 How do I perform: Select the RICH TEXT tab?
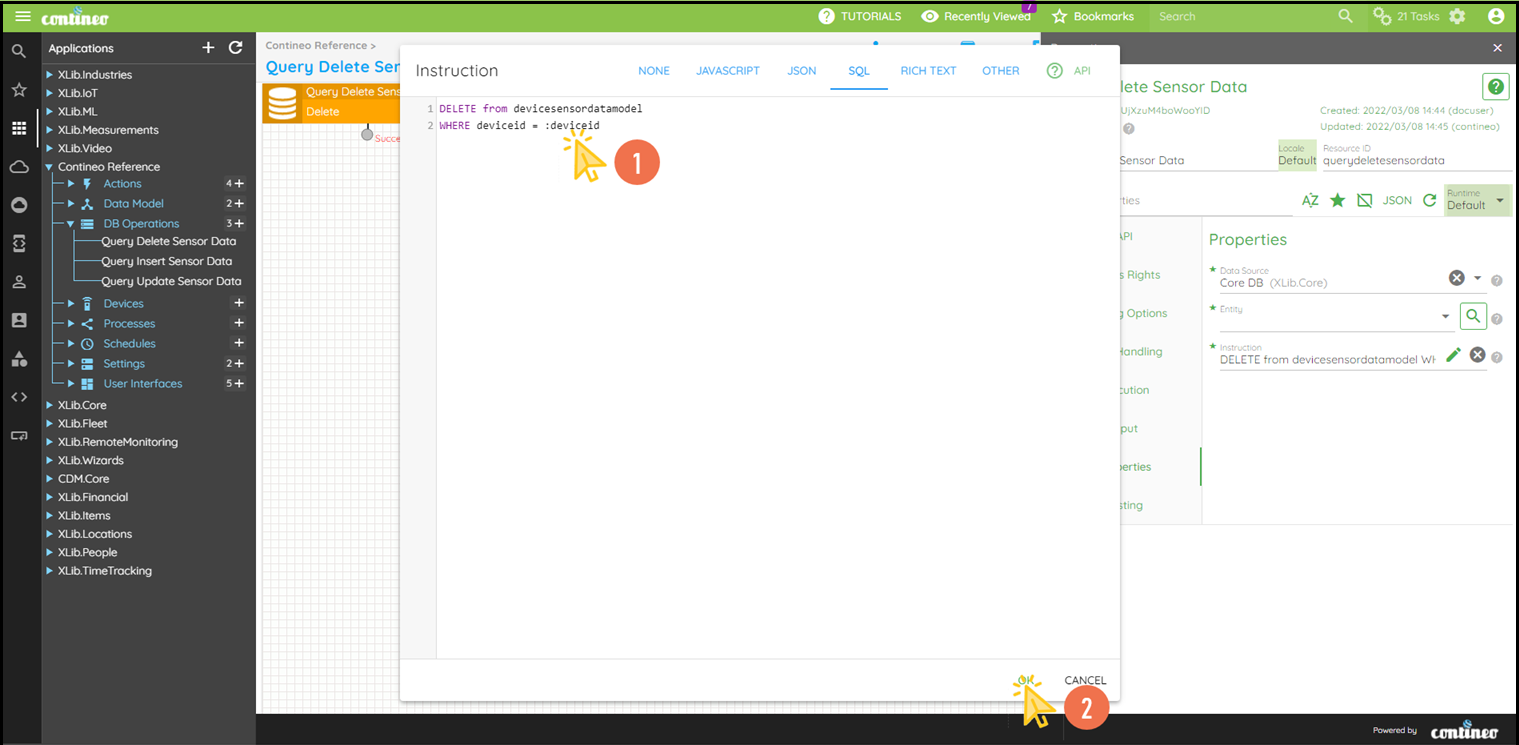(x=927, y=71)
